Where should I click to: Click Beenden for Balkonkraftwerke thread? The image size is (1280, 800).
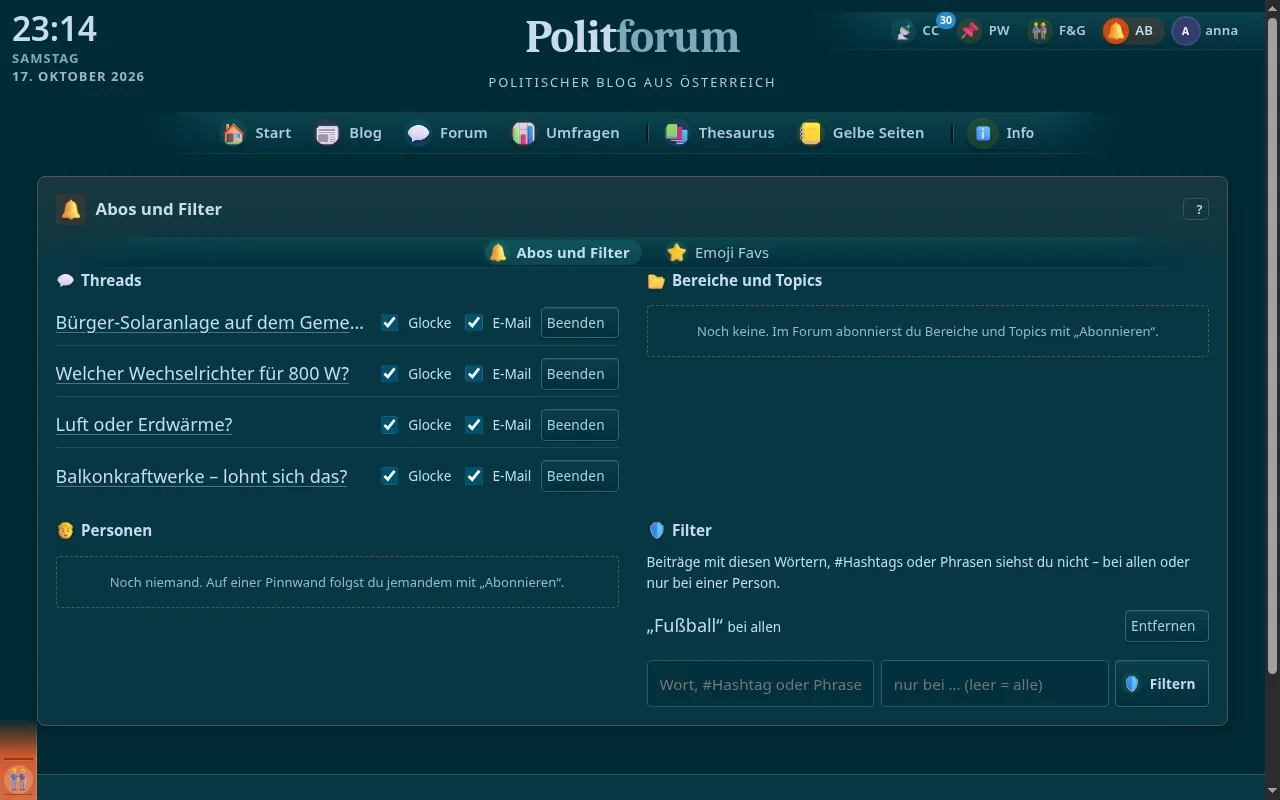580,476
